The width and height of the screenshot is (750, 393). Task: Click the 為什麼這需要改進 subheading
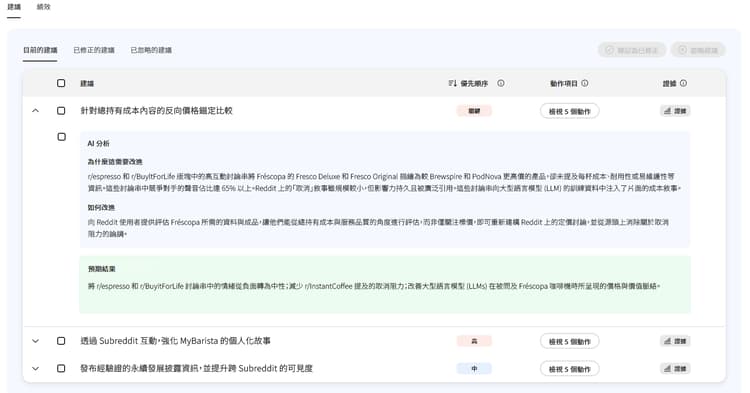coord(115,162)
